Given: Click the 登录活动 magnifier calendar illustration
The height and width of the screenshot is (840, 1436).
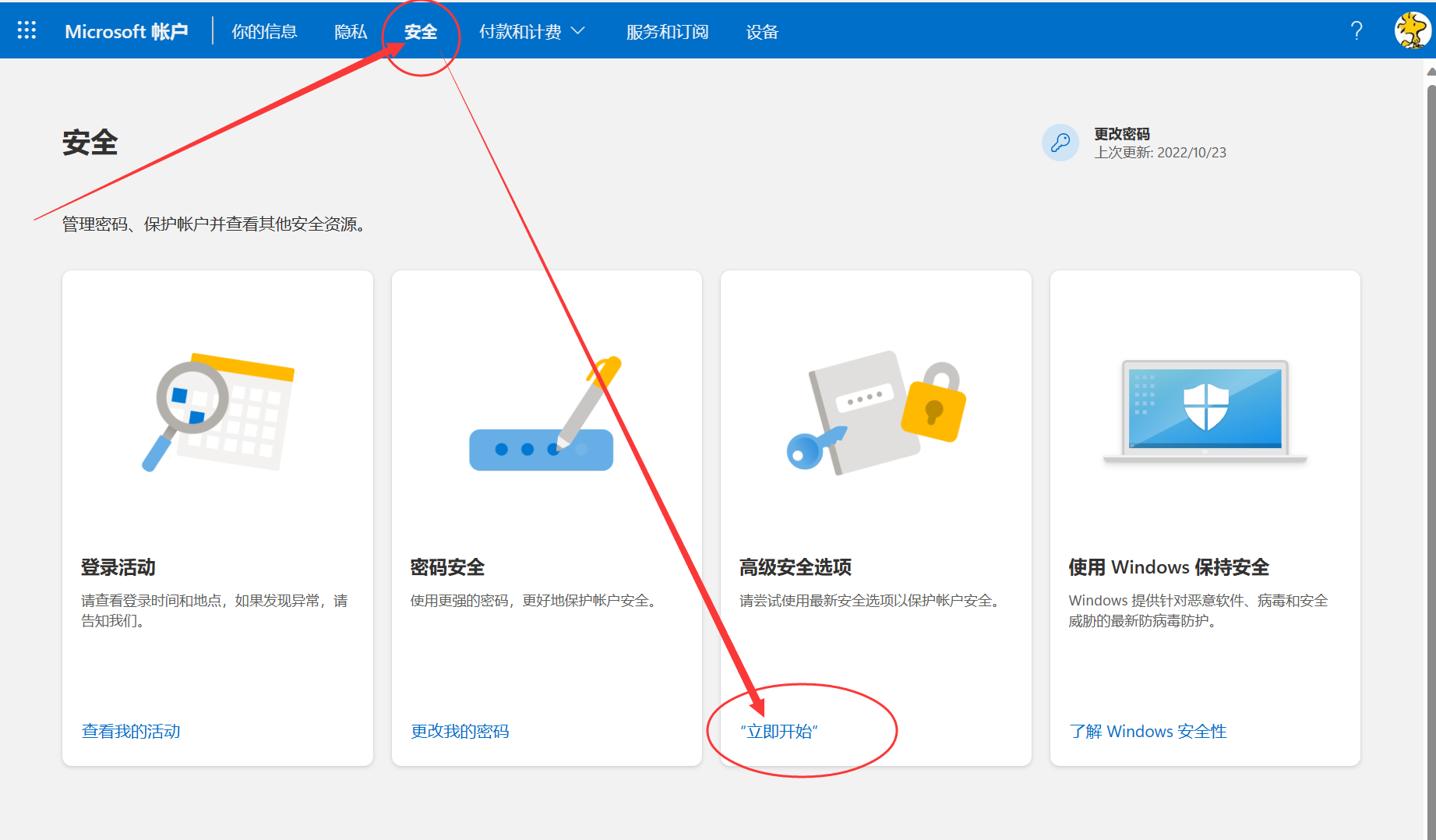Looking at the screenshot, I should (x=218, y=413).
